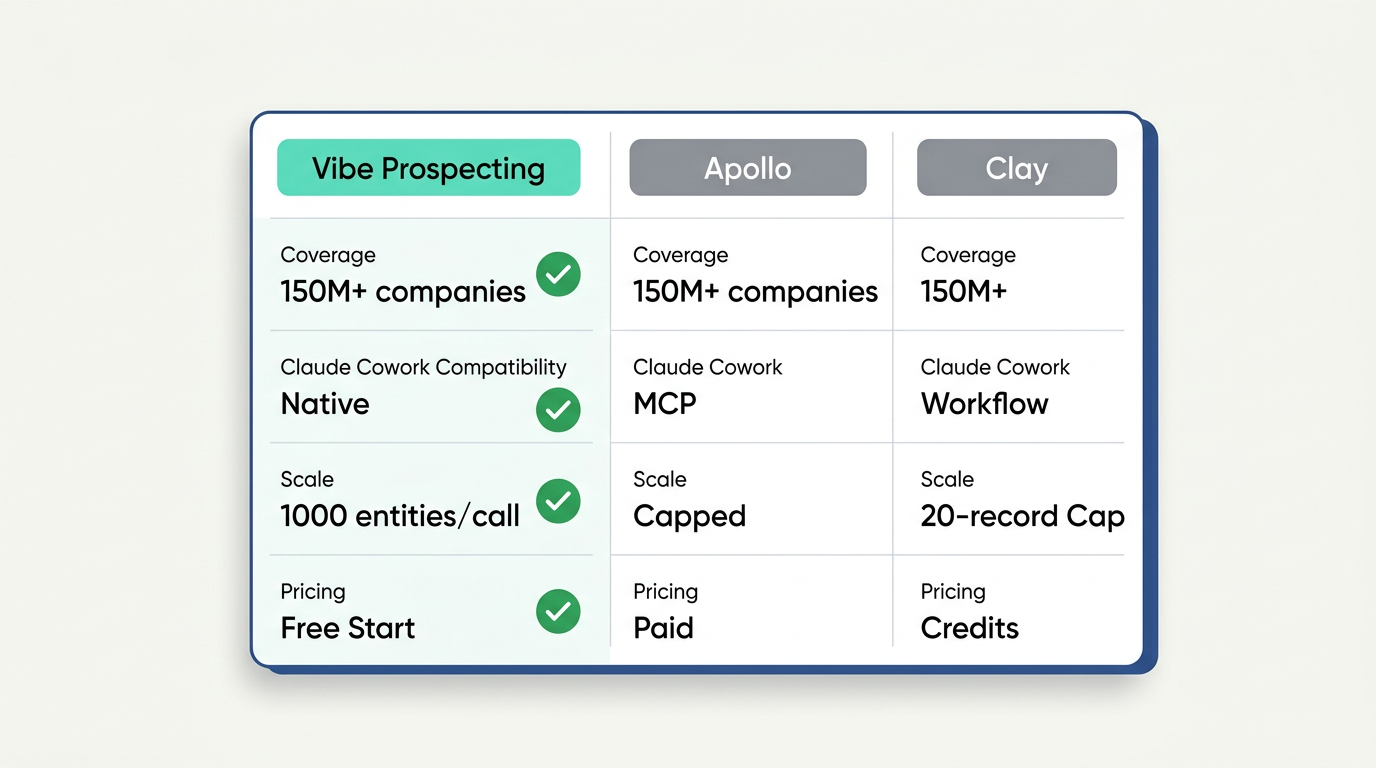
Task: Click the '20-record Cap' value
Action: (x=1022, y=516)
